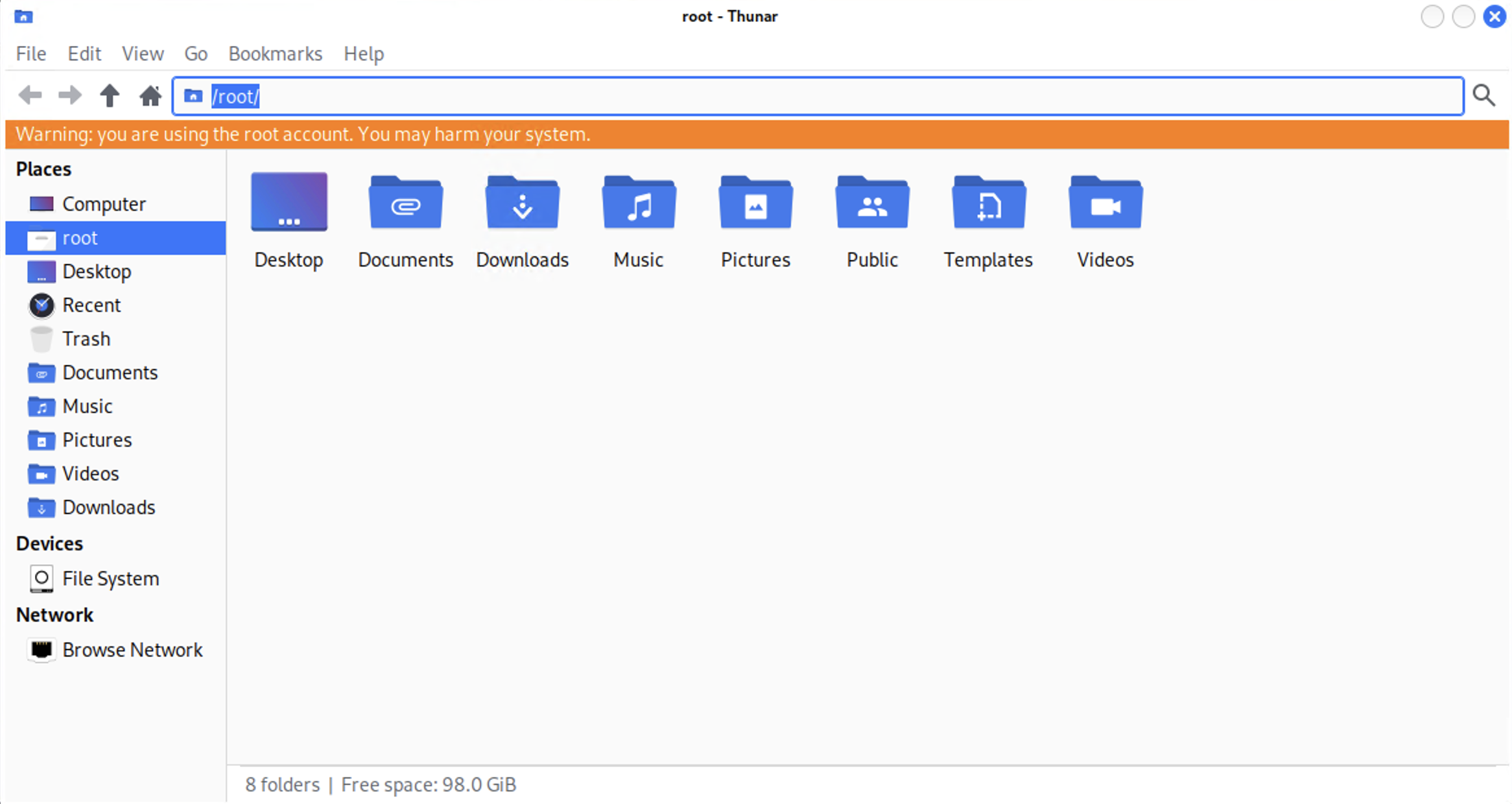
Task: Select the Public folder icon
Action: (872, 204)
